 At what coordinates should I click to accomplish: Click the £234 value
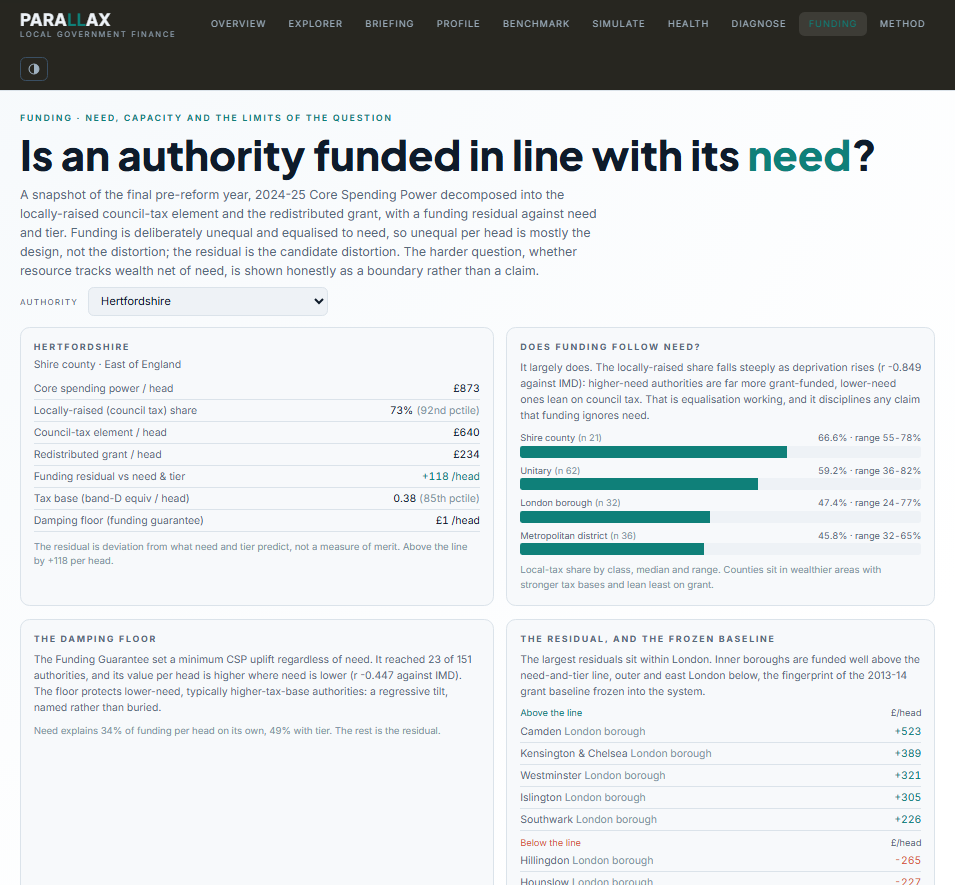point(466,454)
